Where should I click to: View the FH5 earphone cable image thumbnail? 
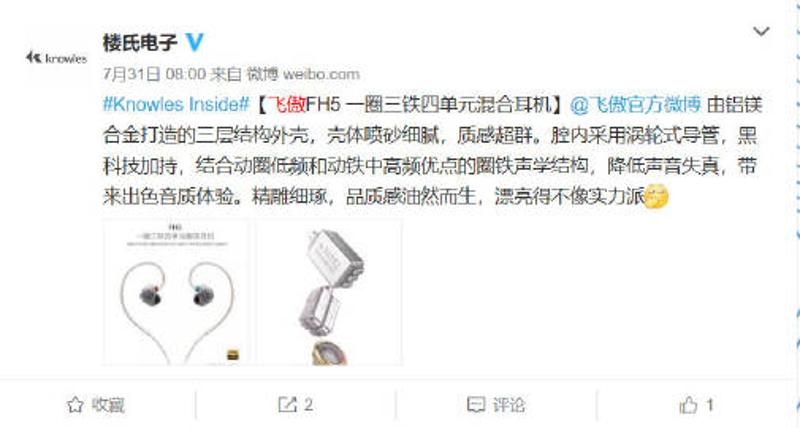coord(176,292)
